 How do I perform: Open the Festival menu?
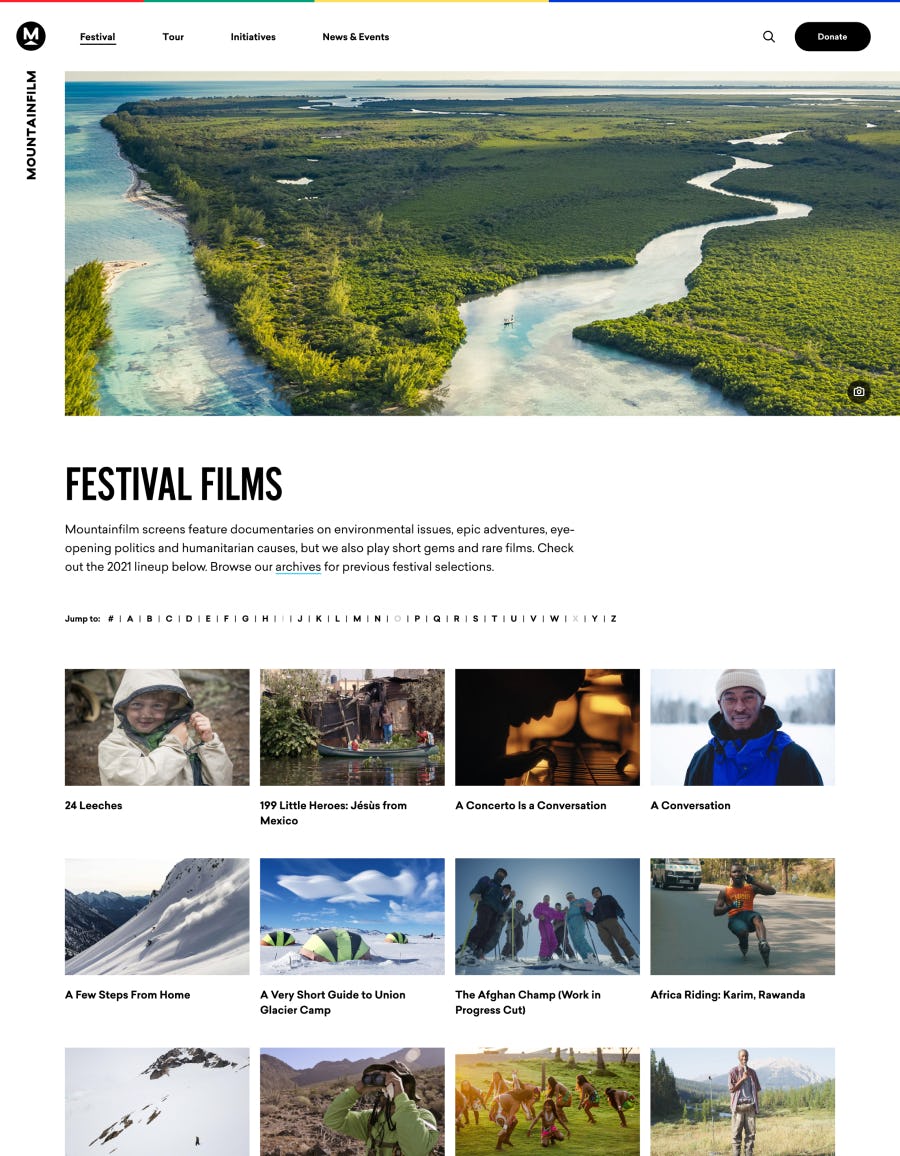pyautogui.click(x=97, y=37)
